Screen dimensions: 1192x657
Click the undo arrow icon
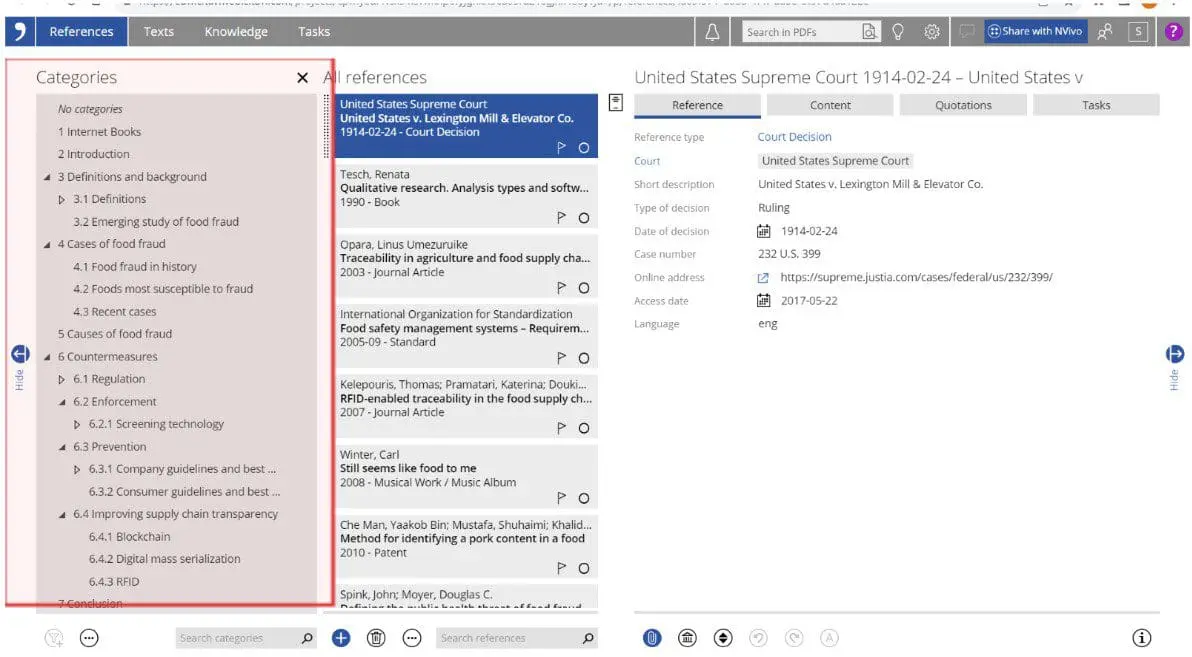pos(760,637)
